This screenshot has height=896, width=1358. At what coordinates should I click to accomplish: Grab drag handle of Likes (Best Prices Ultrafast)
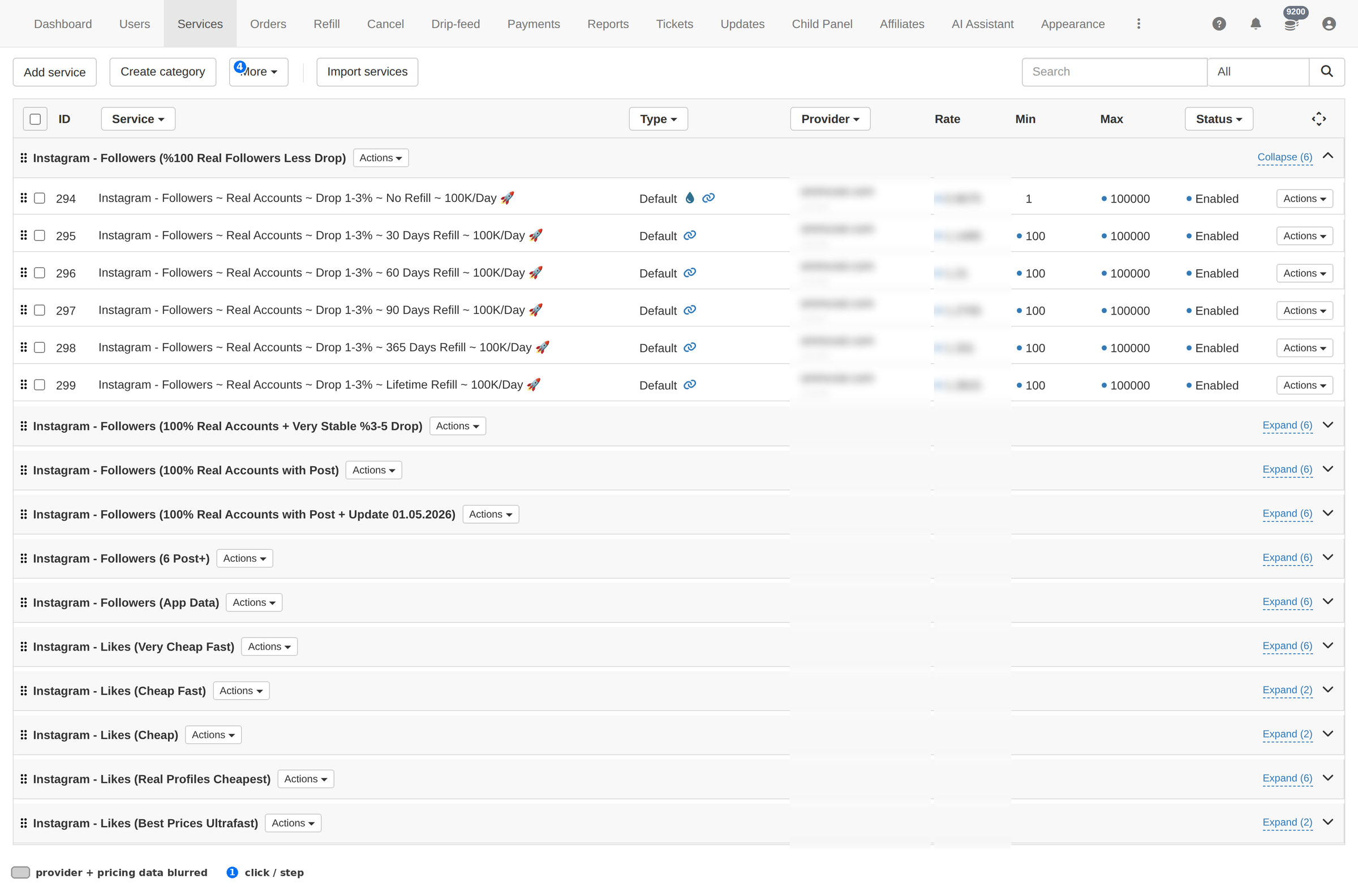pos(23,823)
